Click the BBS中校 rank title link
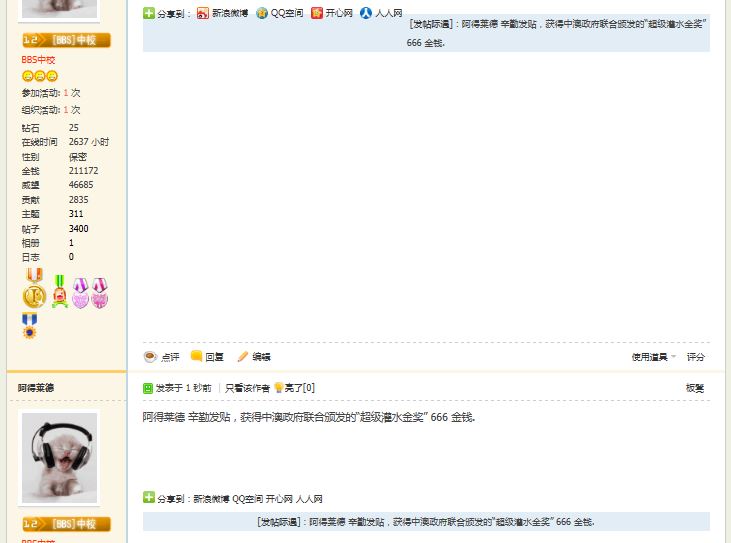731x543 pixels. click(x=38, y=60)
